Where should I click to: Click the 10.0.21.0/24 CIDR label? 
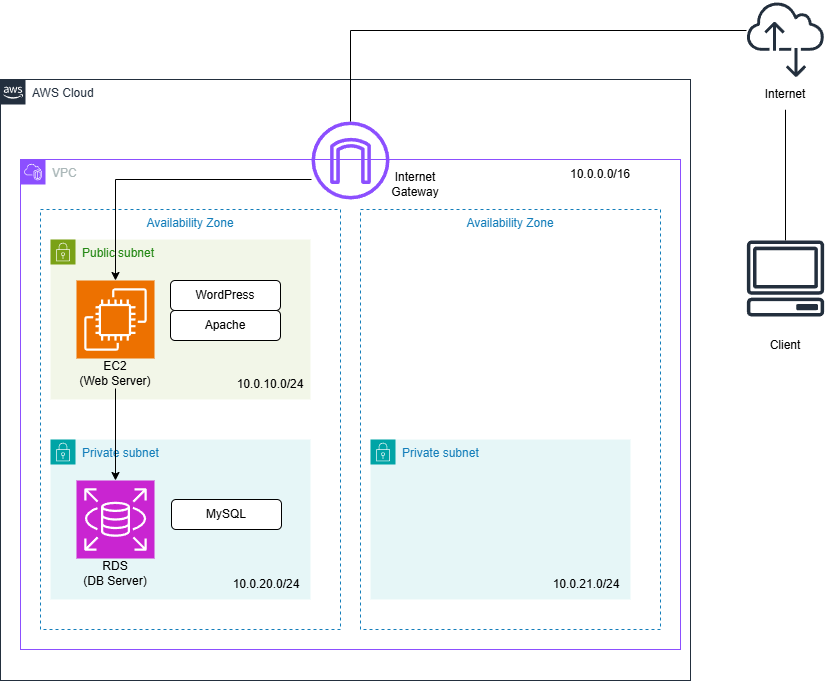(x=586, y=584)
